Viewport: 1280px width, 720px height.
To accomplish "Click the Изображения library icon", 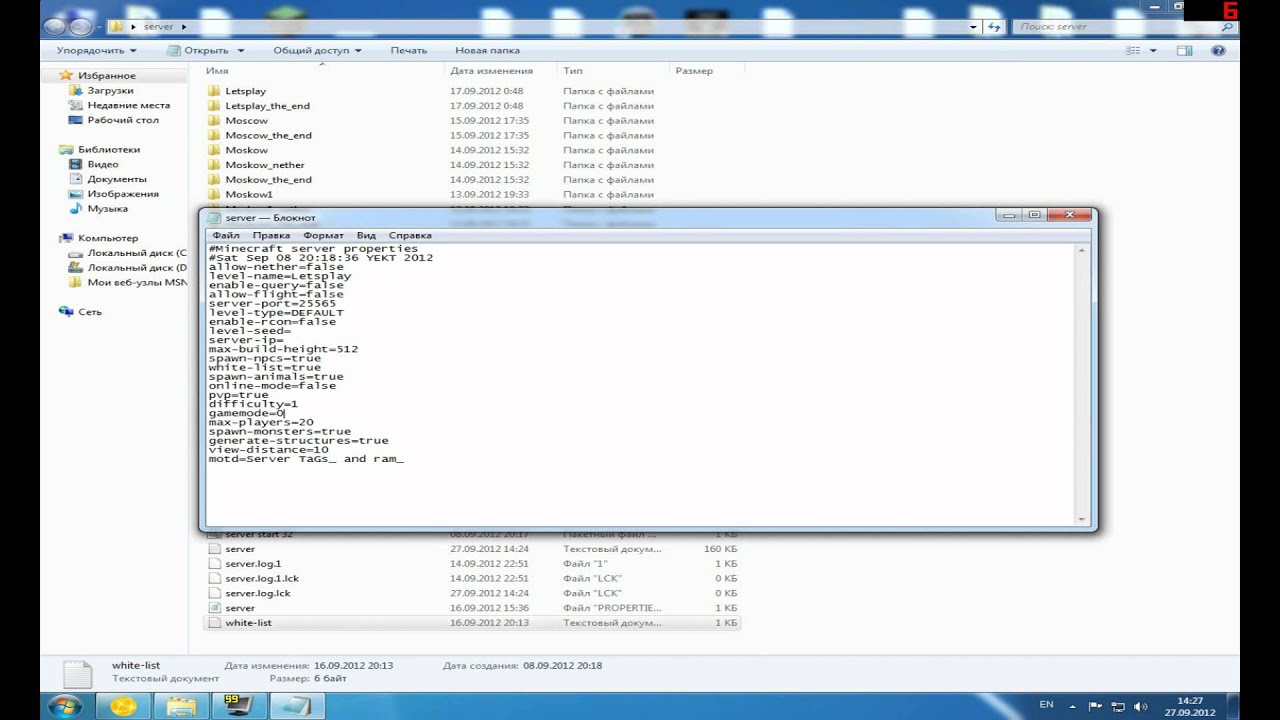I will coord(76,194).
